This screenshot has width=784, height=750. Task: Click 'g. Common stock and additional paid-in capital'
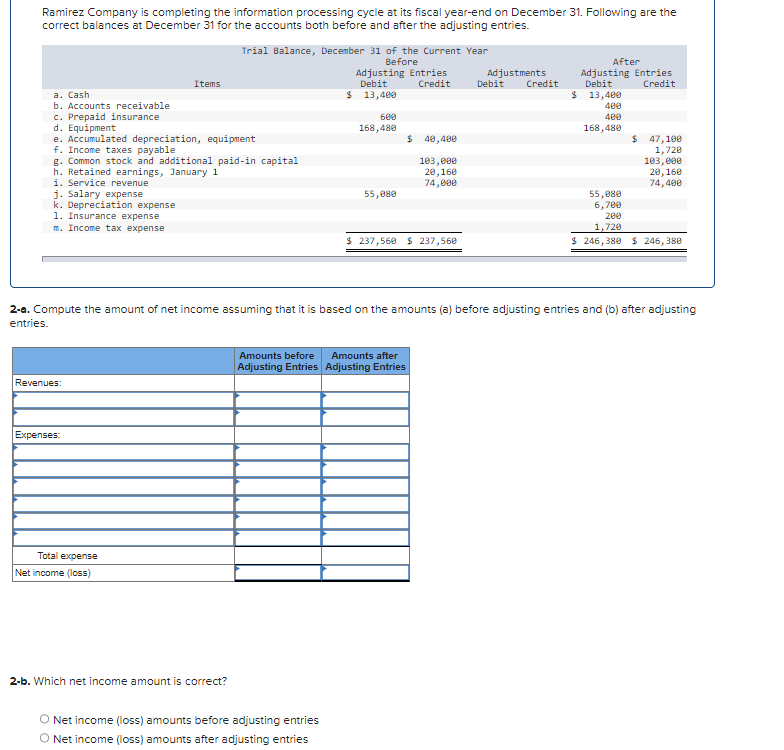coord(176,160)
